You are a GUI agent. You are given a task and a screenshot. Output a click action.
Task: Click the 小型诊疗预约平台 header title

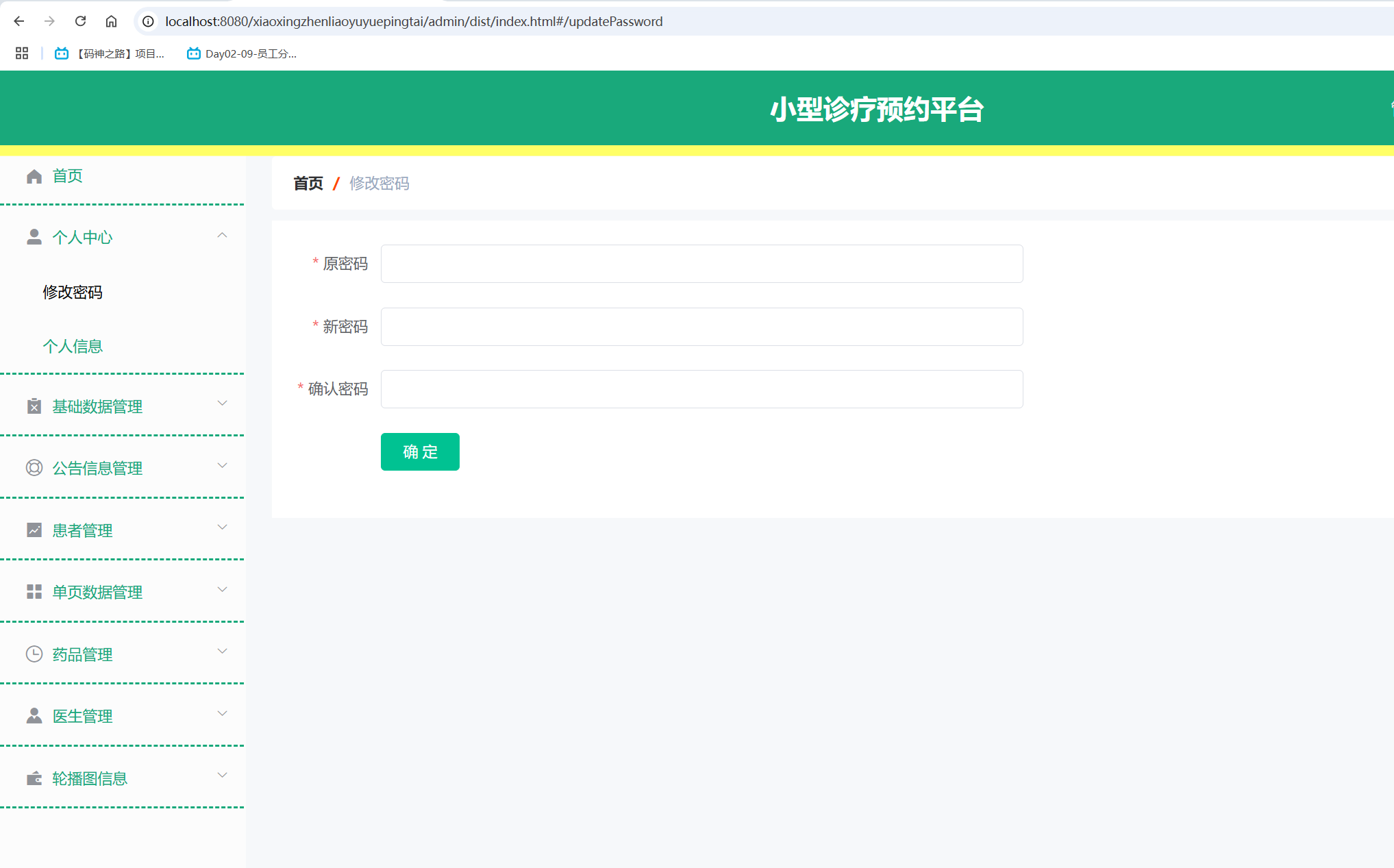point(877,109)
